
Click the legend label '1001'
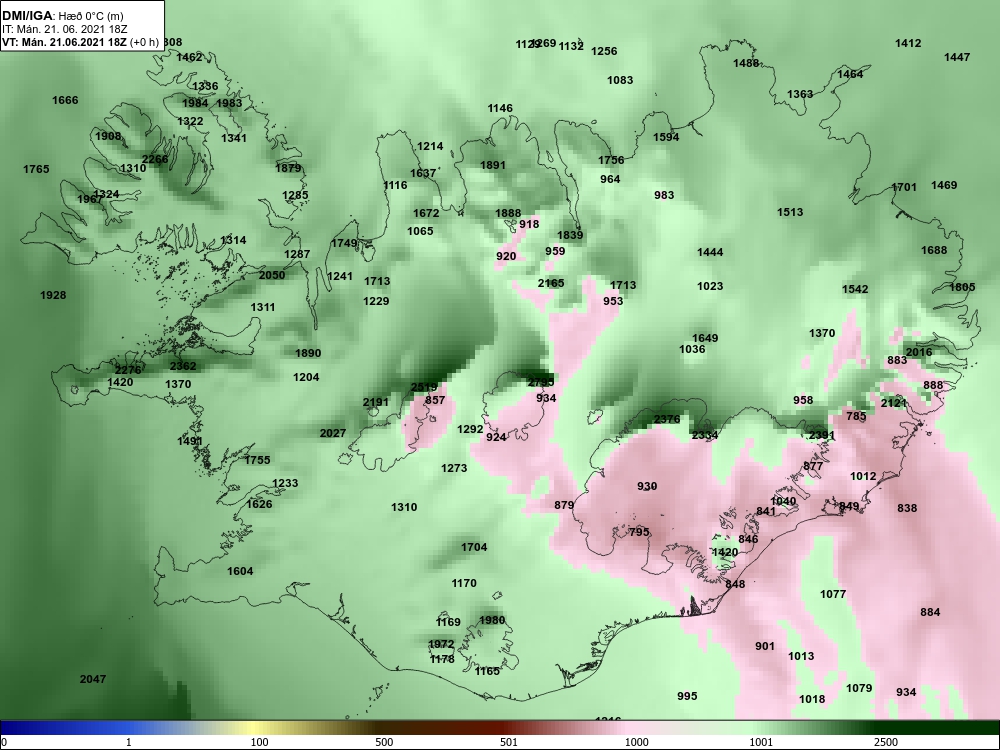761,742
